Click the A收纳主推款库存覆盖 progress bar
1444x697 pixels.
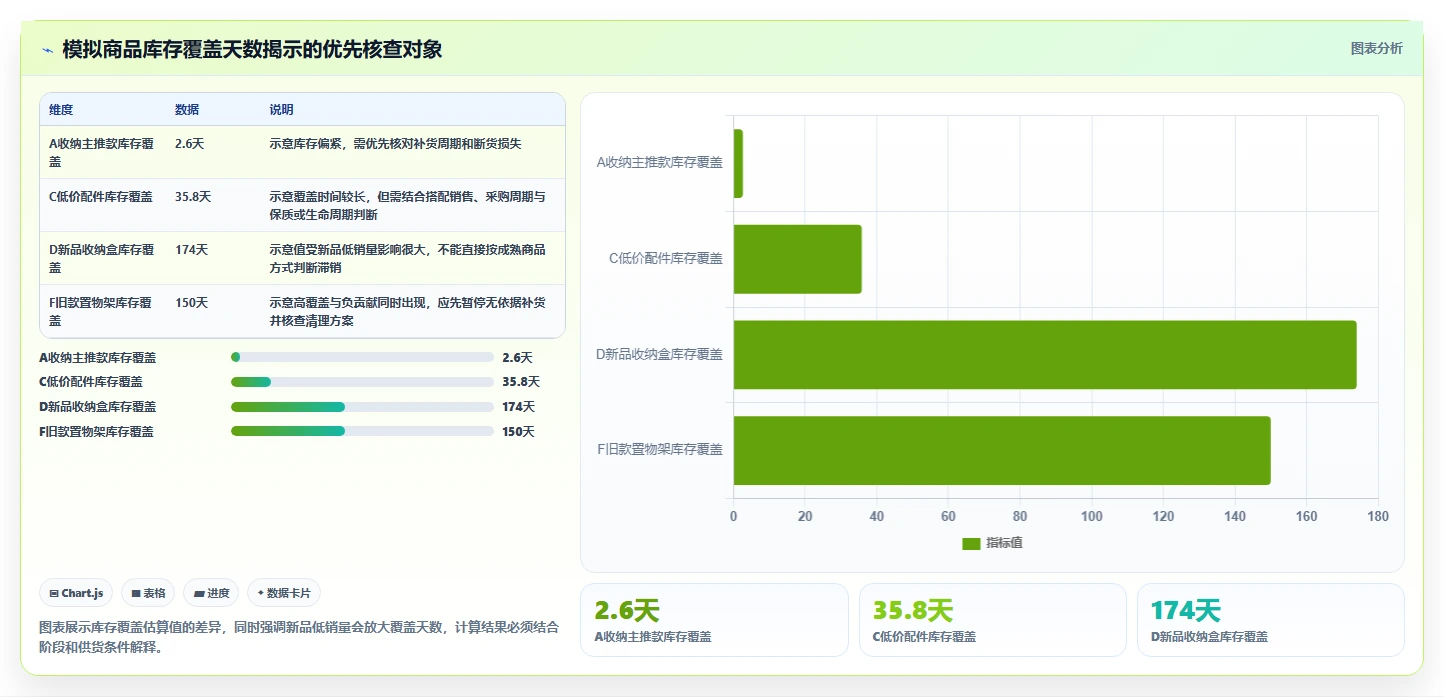362,357
